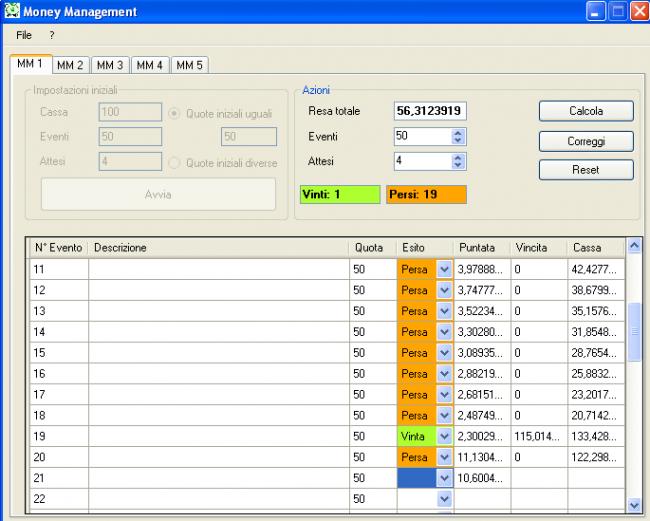Switch to the MM 4 tab

click(x=150, y=65)
